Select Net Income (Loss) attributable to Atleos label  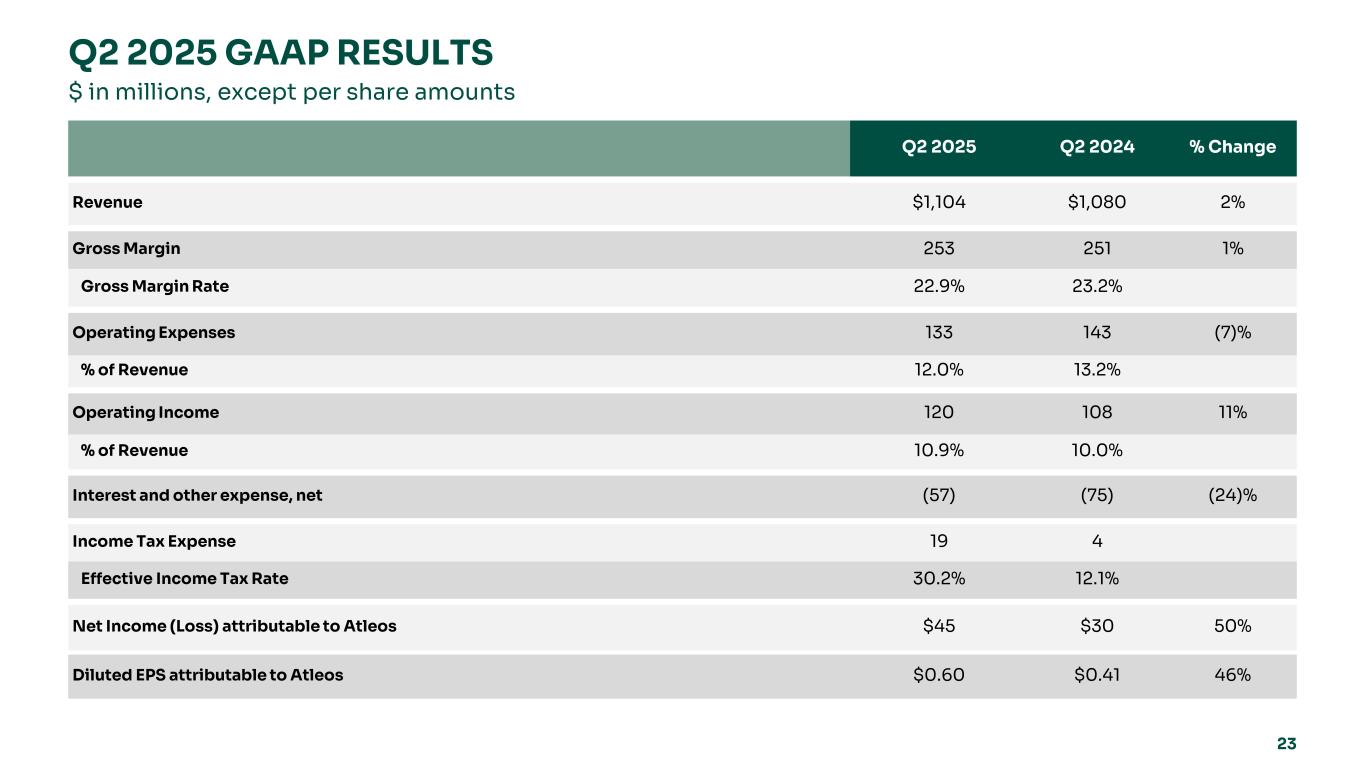(234, 626)
